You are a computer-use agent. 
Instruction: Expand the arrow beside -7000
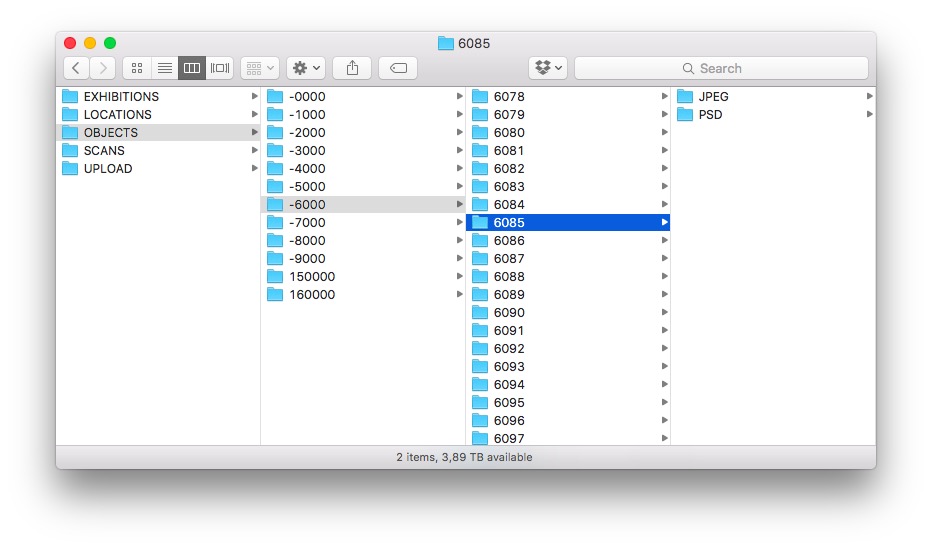(x=459, y=222)
